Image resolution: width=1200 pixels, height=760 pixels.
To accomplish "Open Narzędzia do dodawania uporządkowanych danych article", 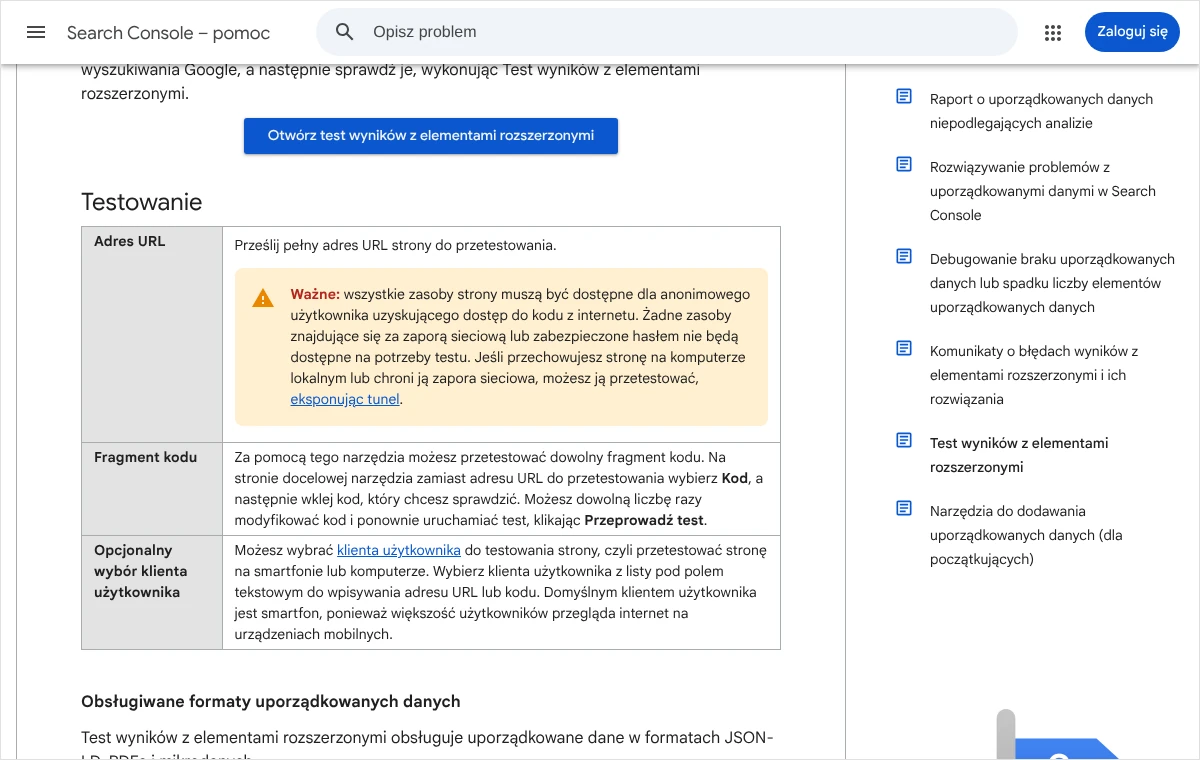I will click(x=1026, y=535).
